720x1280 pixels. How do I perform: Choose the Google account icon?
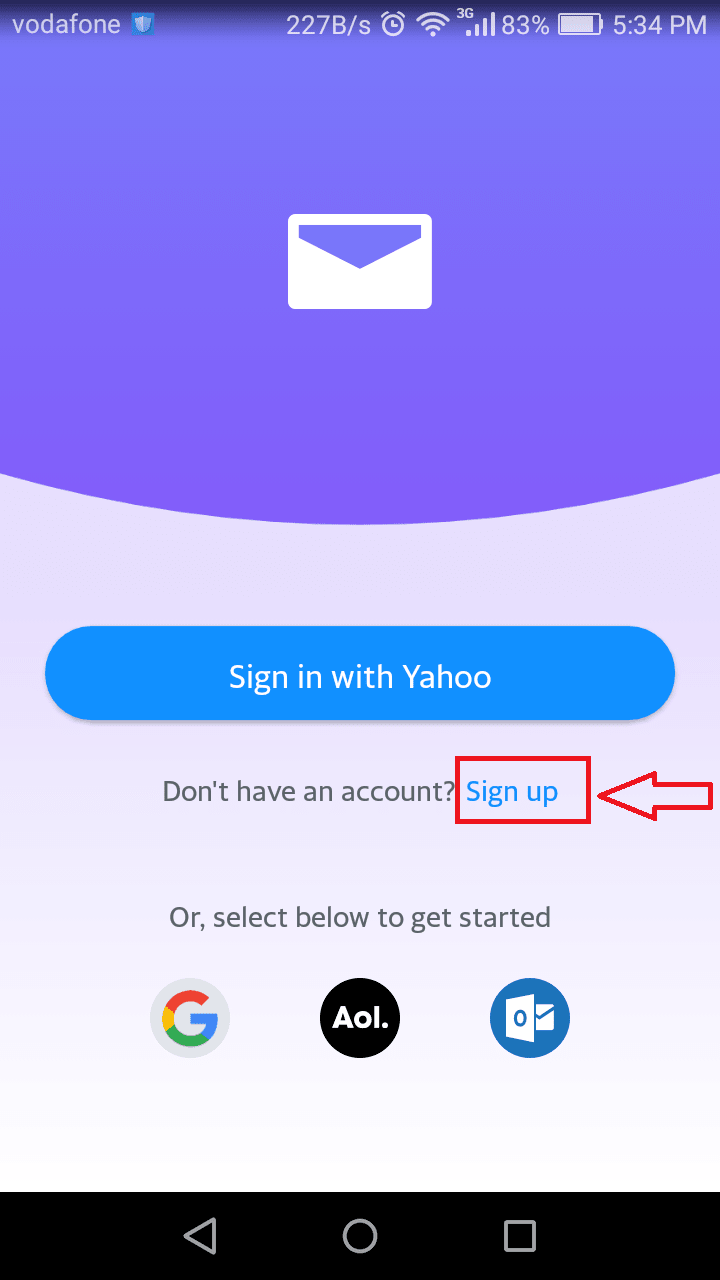190,1018
